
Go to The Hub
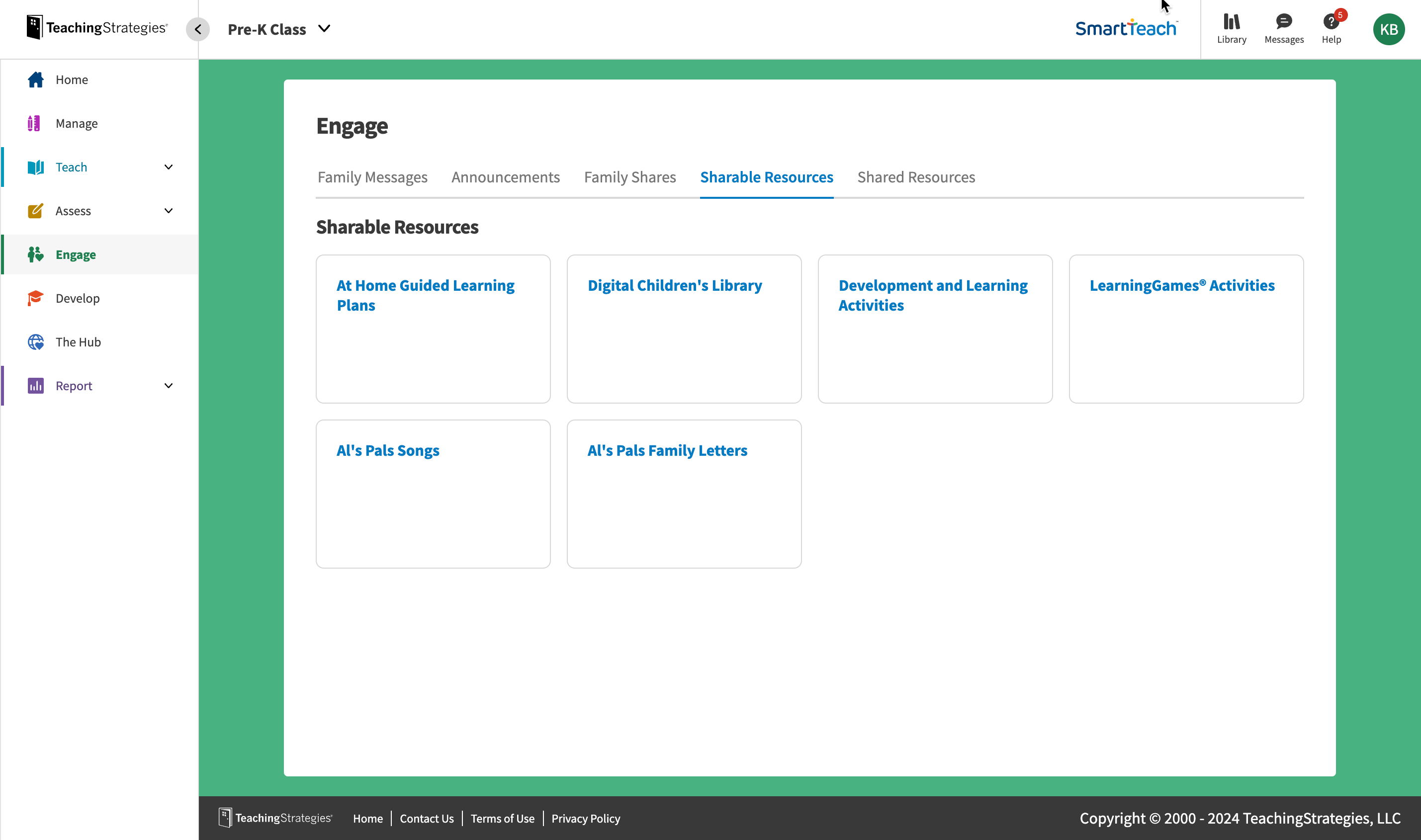(79, 342)
